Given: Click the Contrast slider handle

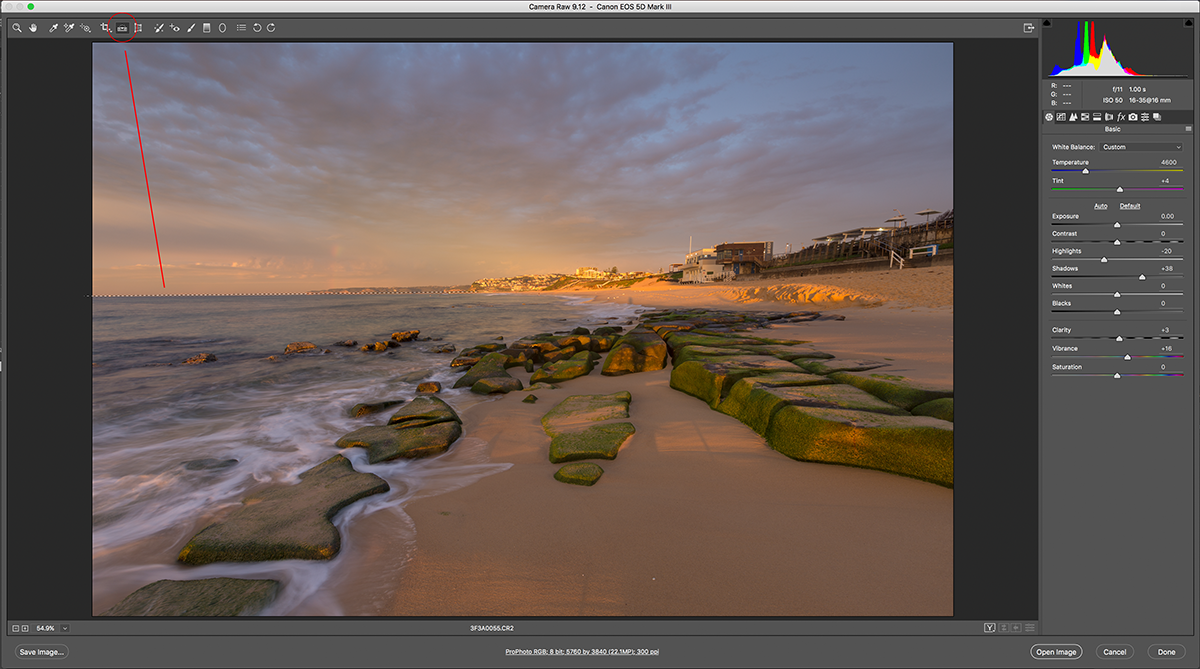Looking at the screenshot, I should coord(1117,242).
